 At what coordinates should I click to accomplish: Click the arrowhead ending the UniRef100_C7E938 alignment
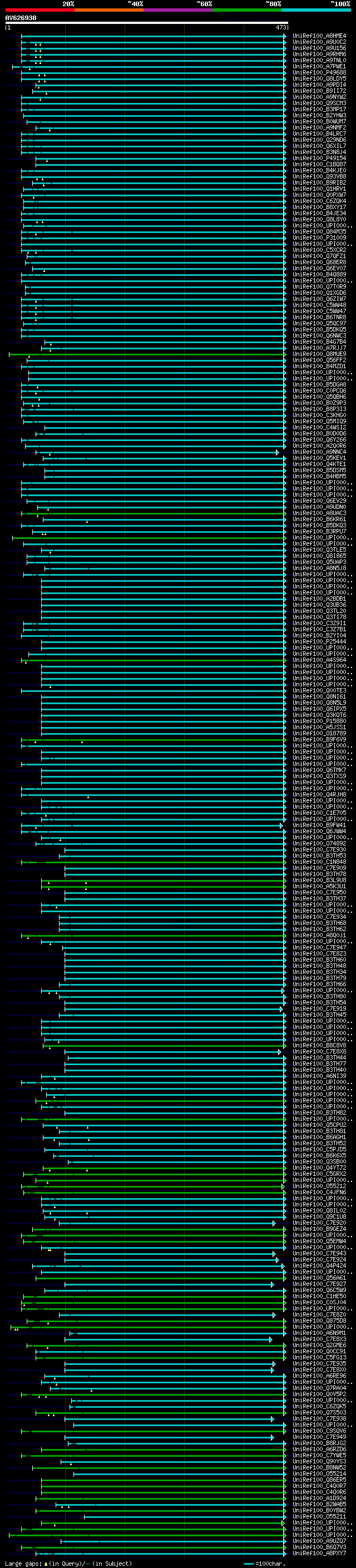pyautogui.click(x=273, y=1419)
